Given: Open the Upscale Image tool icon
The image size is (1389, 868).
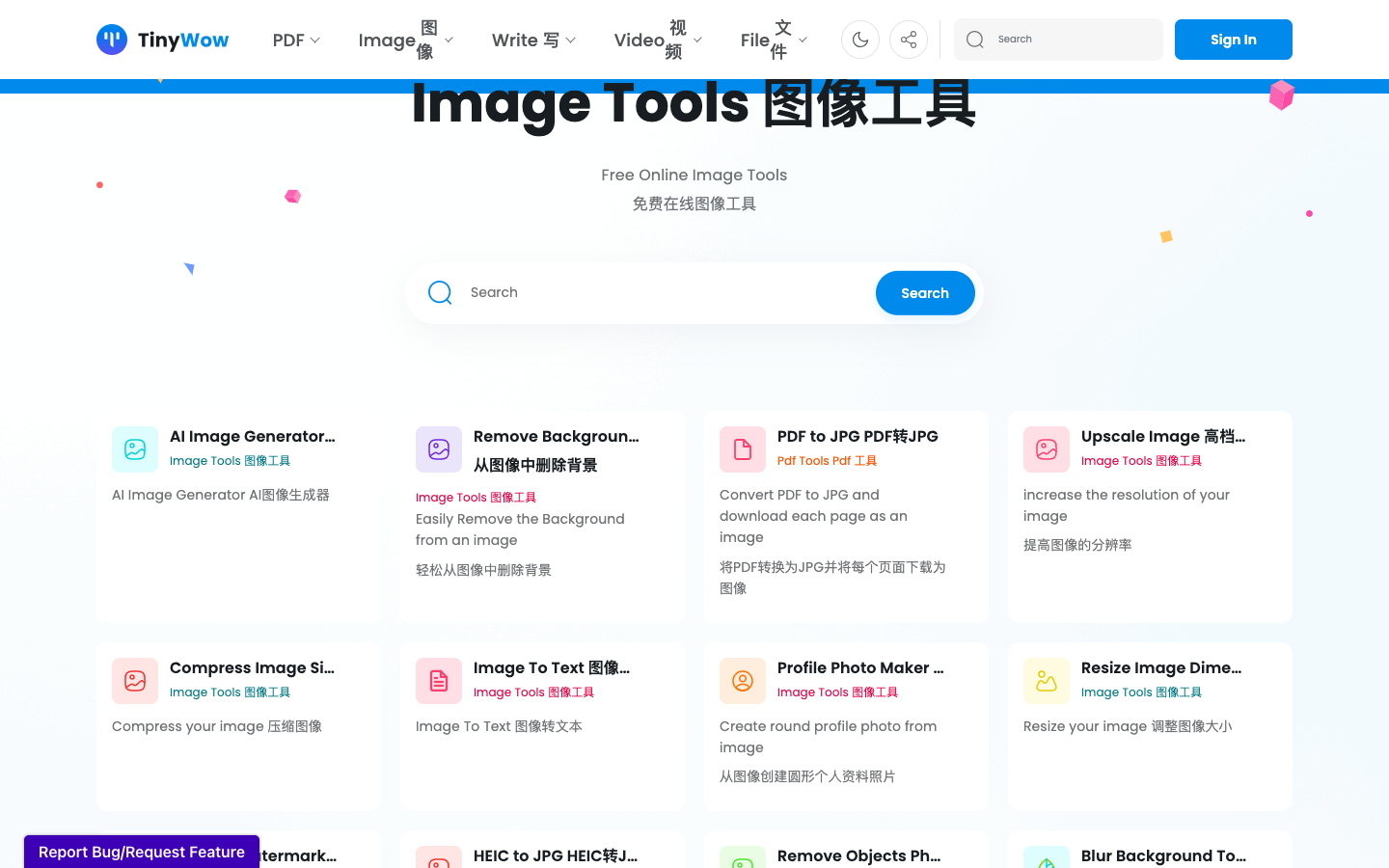Looking at the screenshot, I should [x=1047, y=449].
